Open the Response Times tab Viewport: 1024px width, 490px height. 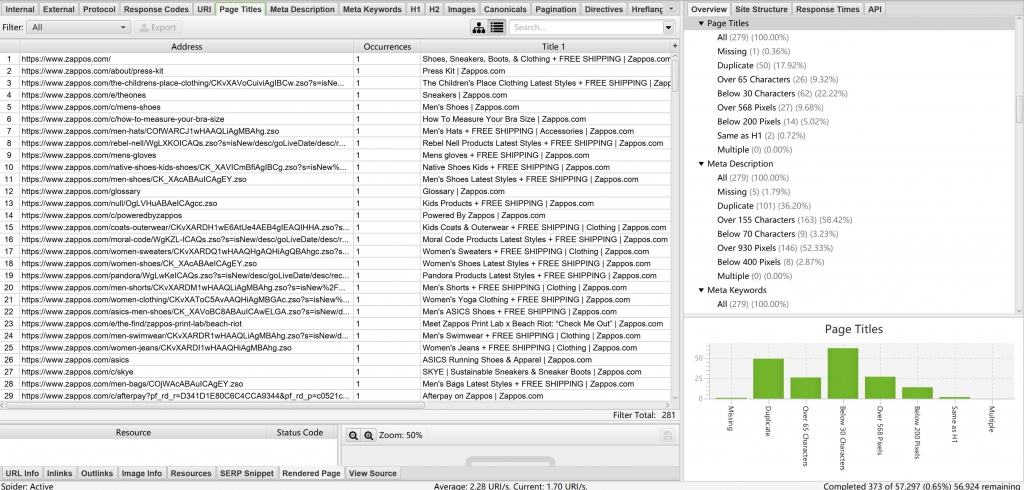(x=828, y=9)
